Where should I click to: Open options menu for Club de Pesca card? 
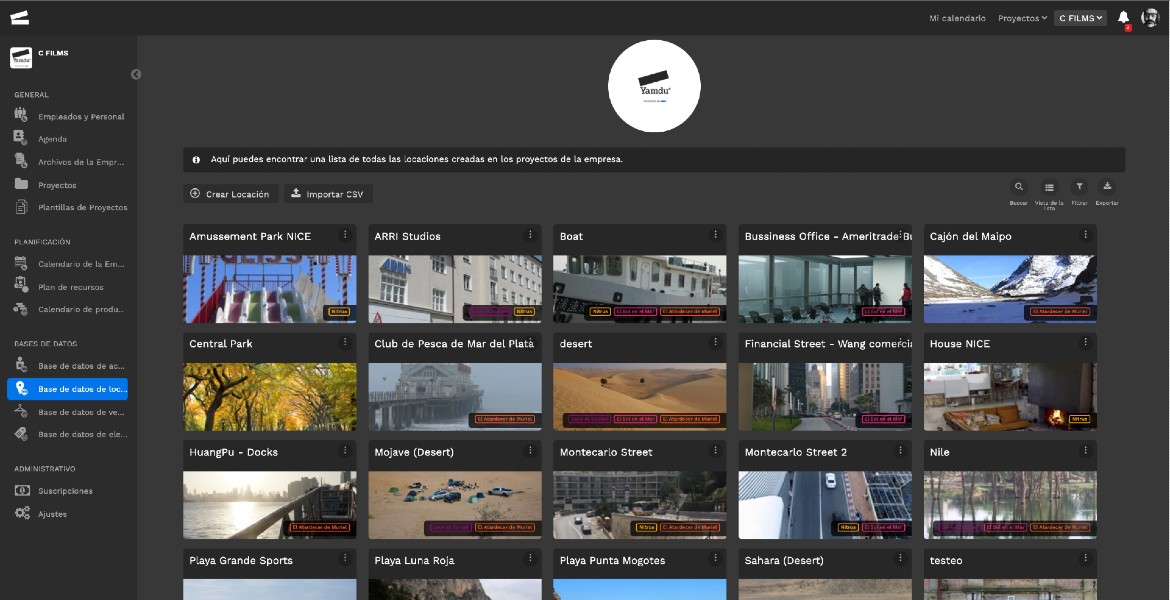tap(530, 343)
